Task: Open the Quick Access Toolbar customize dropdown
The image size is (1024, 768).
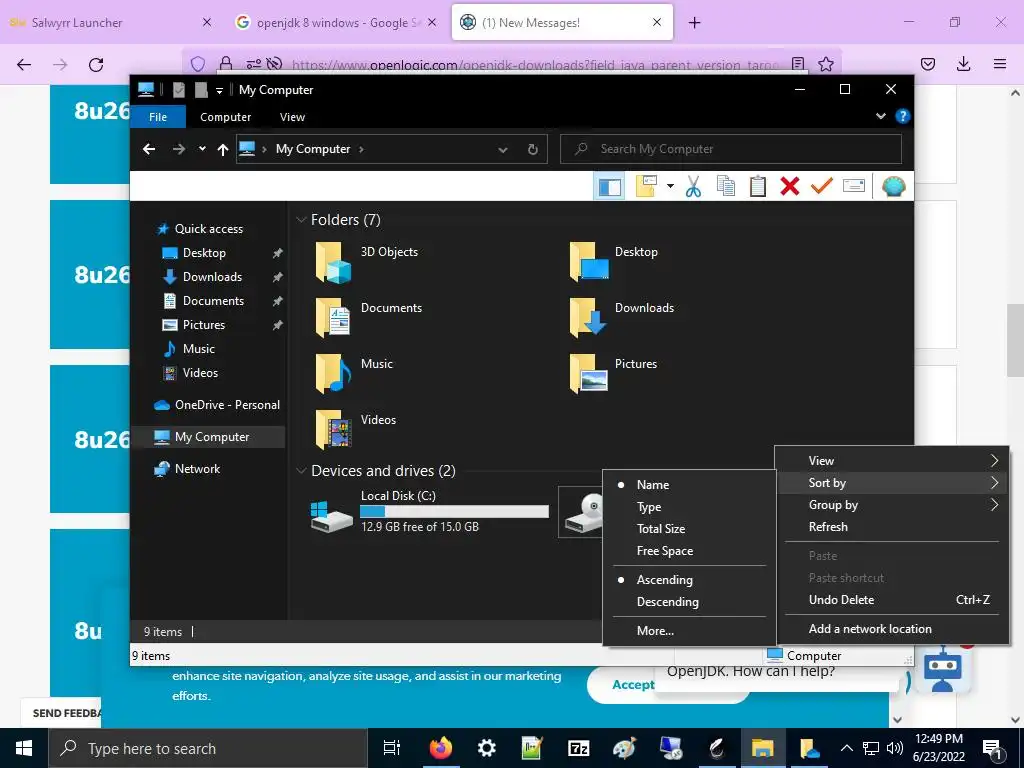Action: coord(219,90)
